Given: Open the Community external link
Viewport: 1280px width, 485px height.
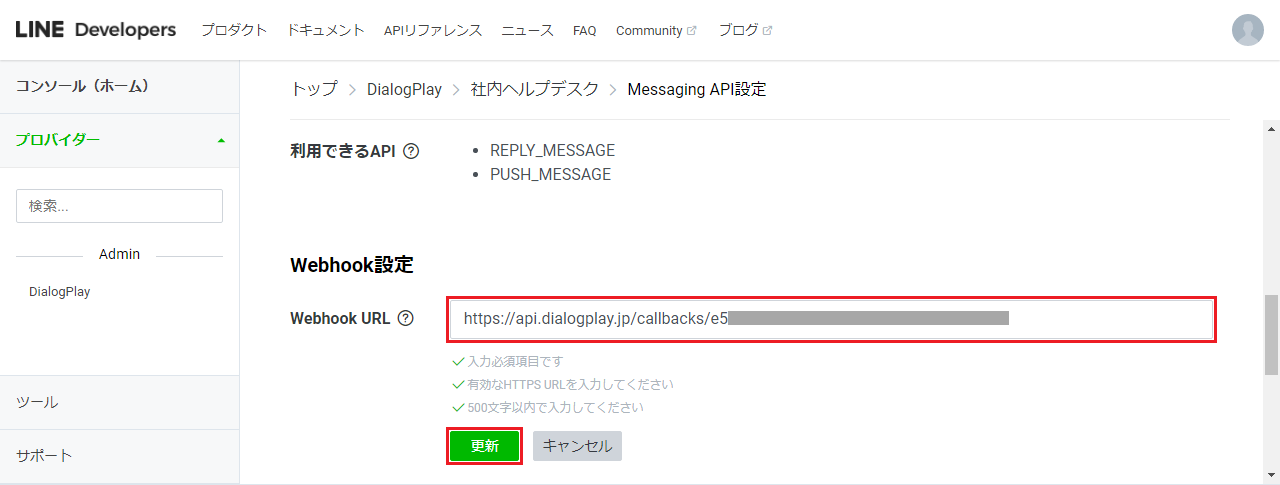Looking at the screenshot, I should (655, 30).
